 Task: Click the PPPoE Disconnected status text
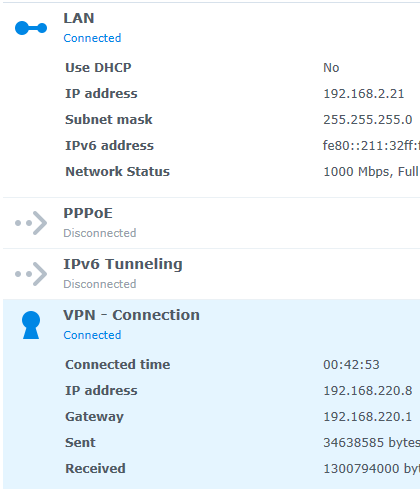pyautogui.click(x=100, y=233)
